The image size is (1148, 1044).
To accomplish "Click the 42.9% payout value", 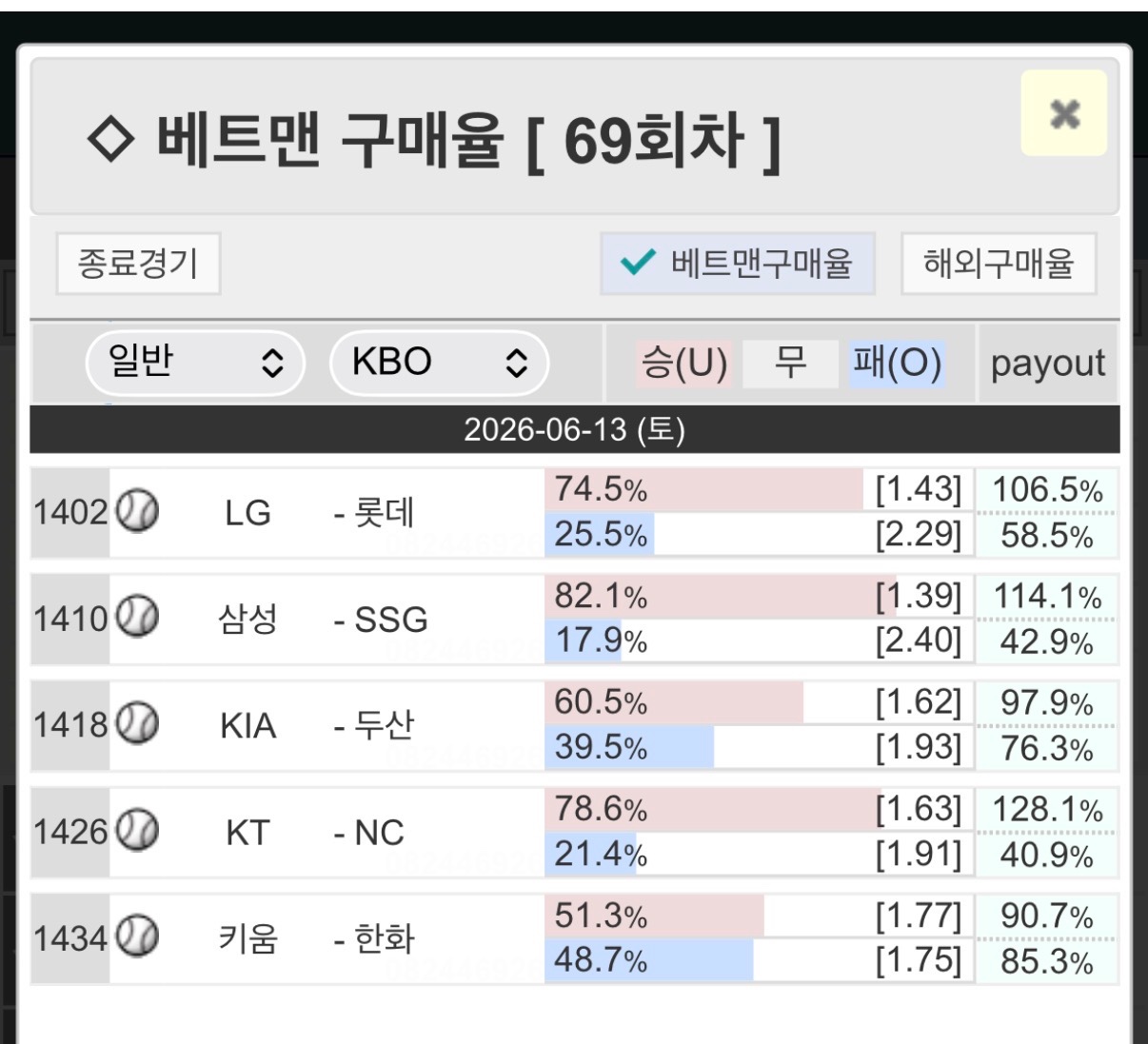I will [1047, 642].
